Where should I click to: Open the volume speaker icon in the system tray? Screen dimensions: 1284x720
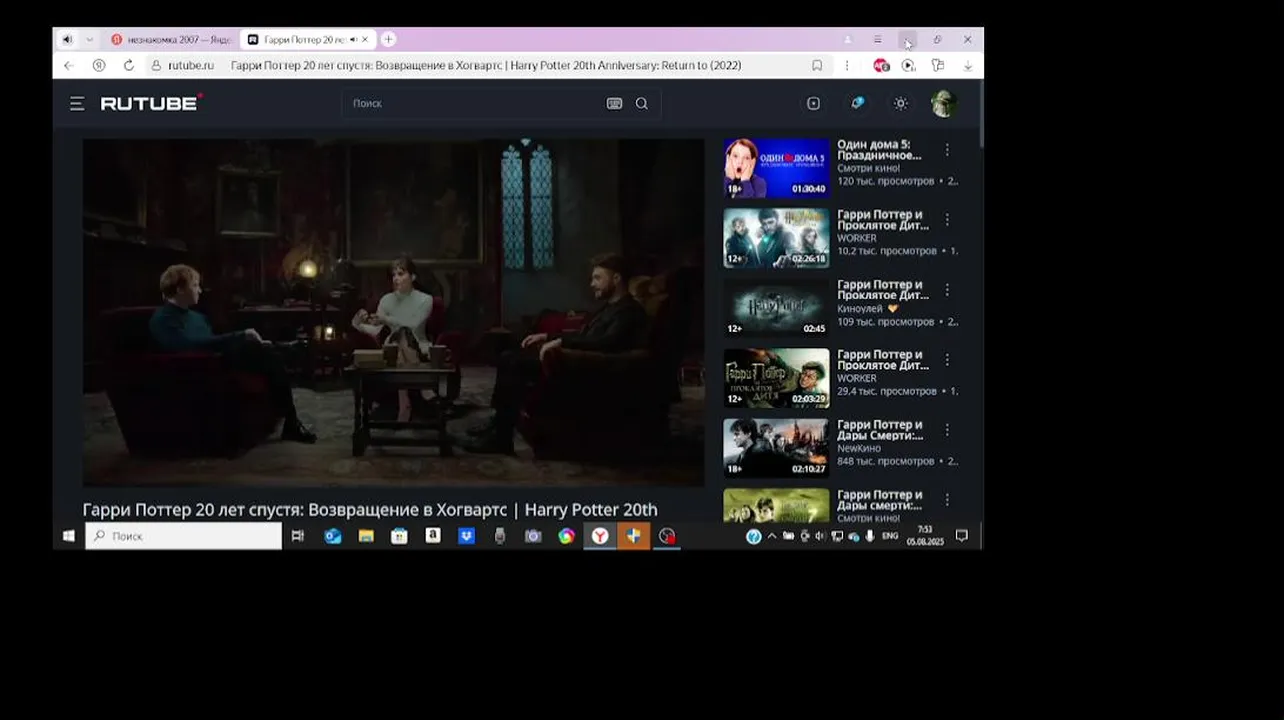(x=820, y=536)
